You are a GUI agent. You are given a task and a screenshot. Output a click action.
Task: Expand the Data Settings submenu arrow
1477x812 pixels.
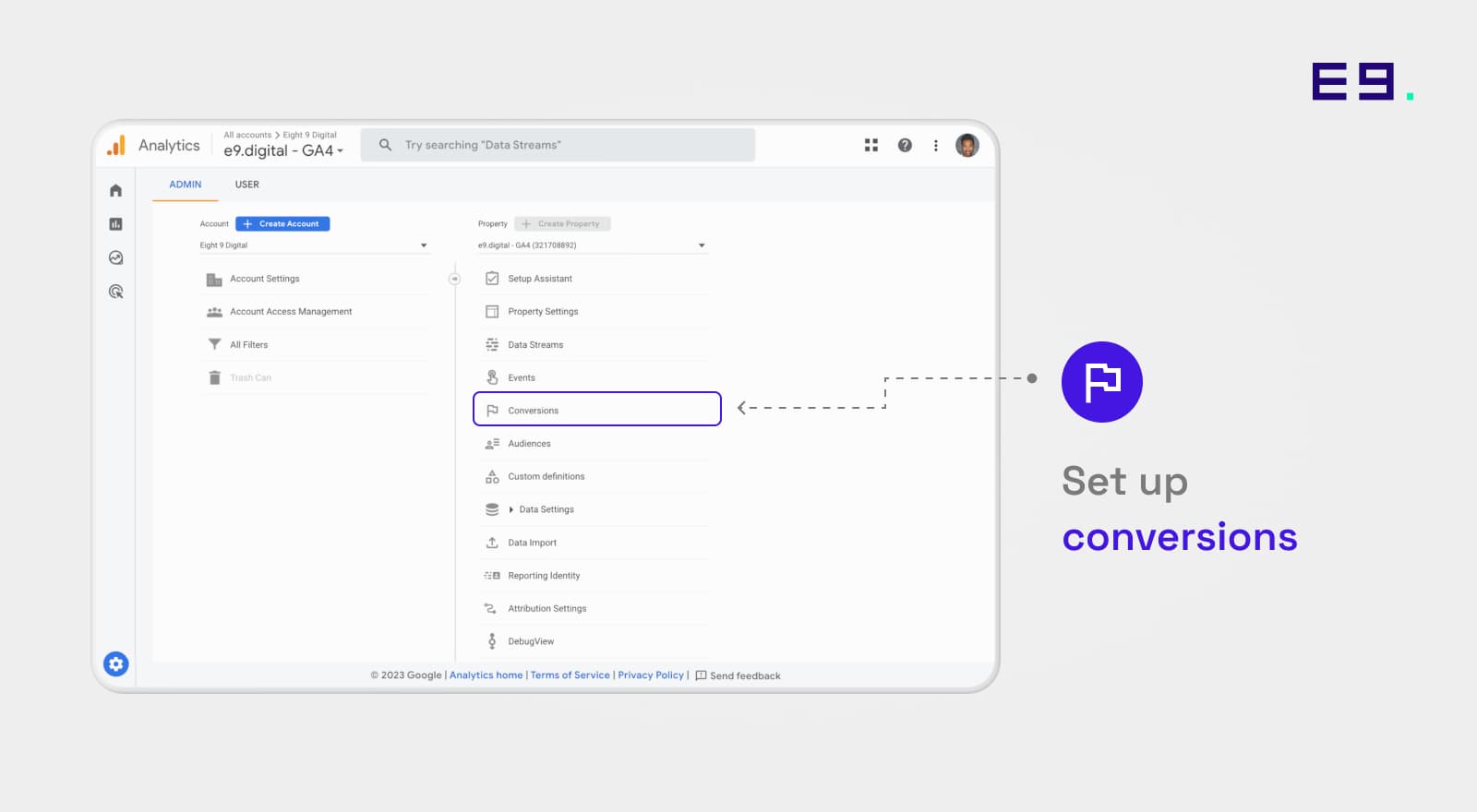(x=511, y=509)
